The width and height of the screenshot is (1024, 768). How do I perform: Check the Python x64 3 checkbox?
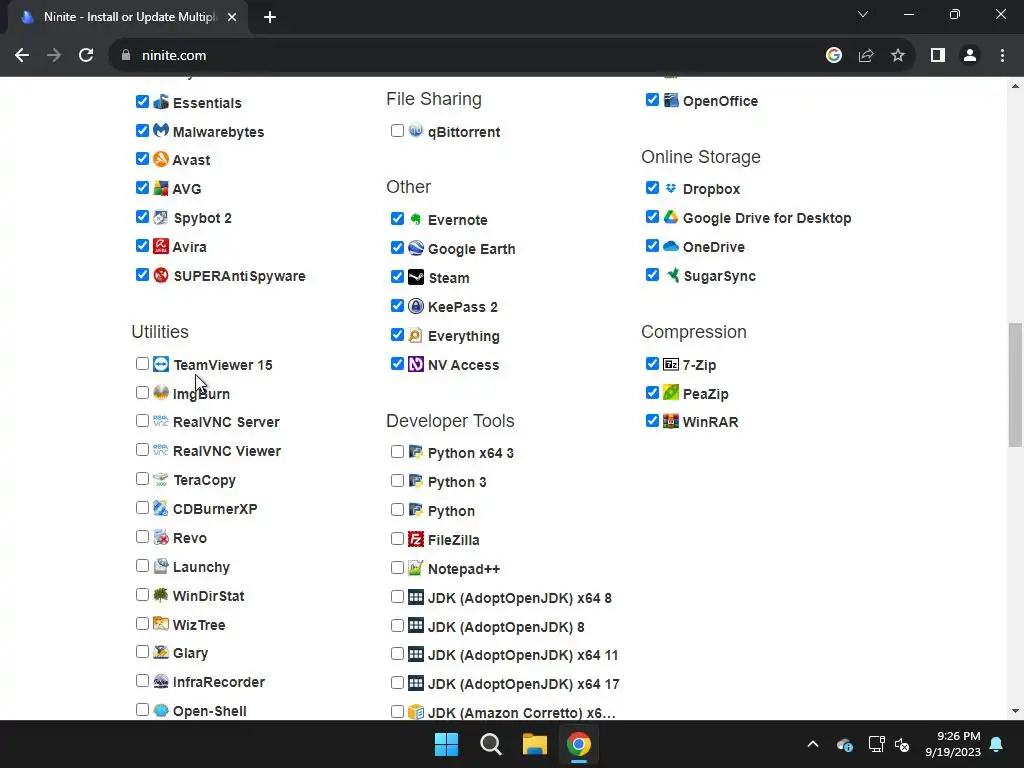click(x=397, y=451)
